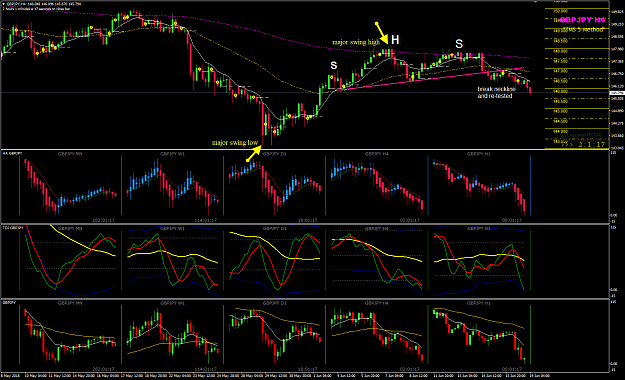
Task: Click GBPJPY D1 label in the TDI panel
Action: [x=274, y=228]
